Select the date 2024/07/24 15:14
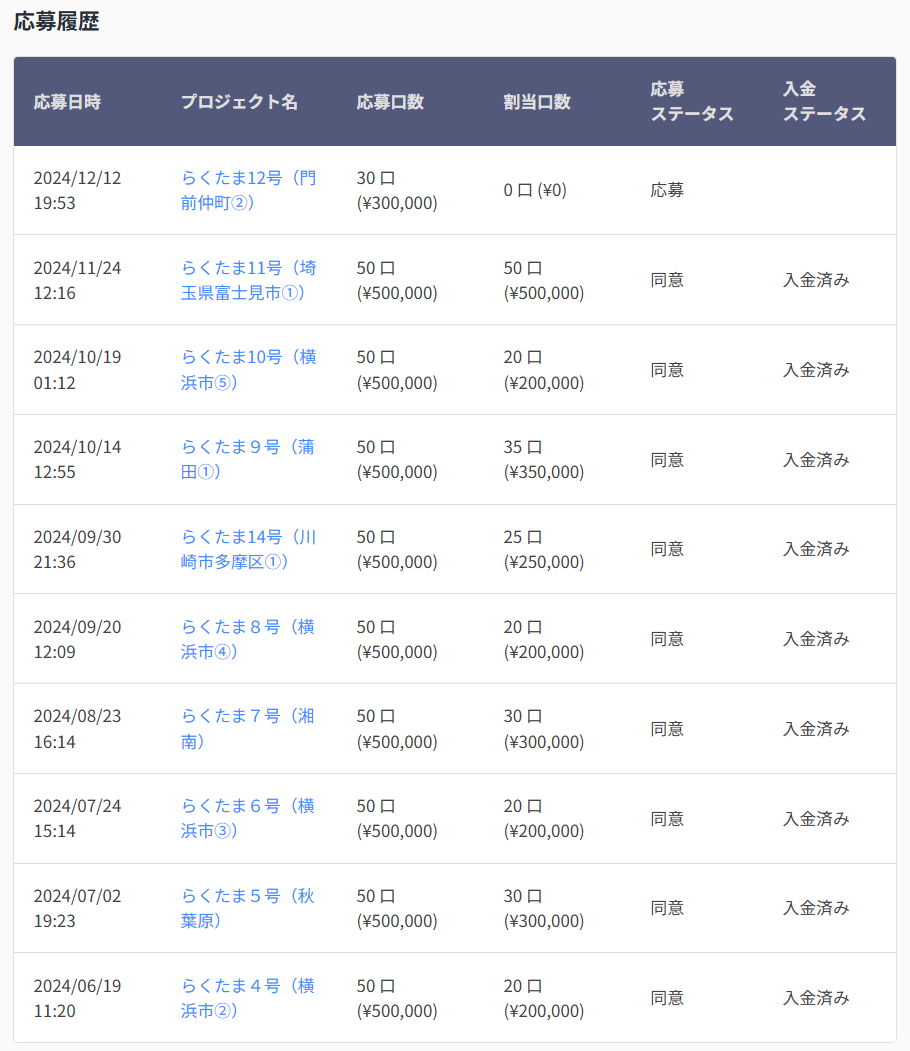 pyautogui.click(x=78, y=818)
